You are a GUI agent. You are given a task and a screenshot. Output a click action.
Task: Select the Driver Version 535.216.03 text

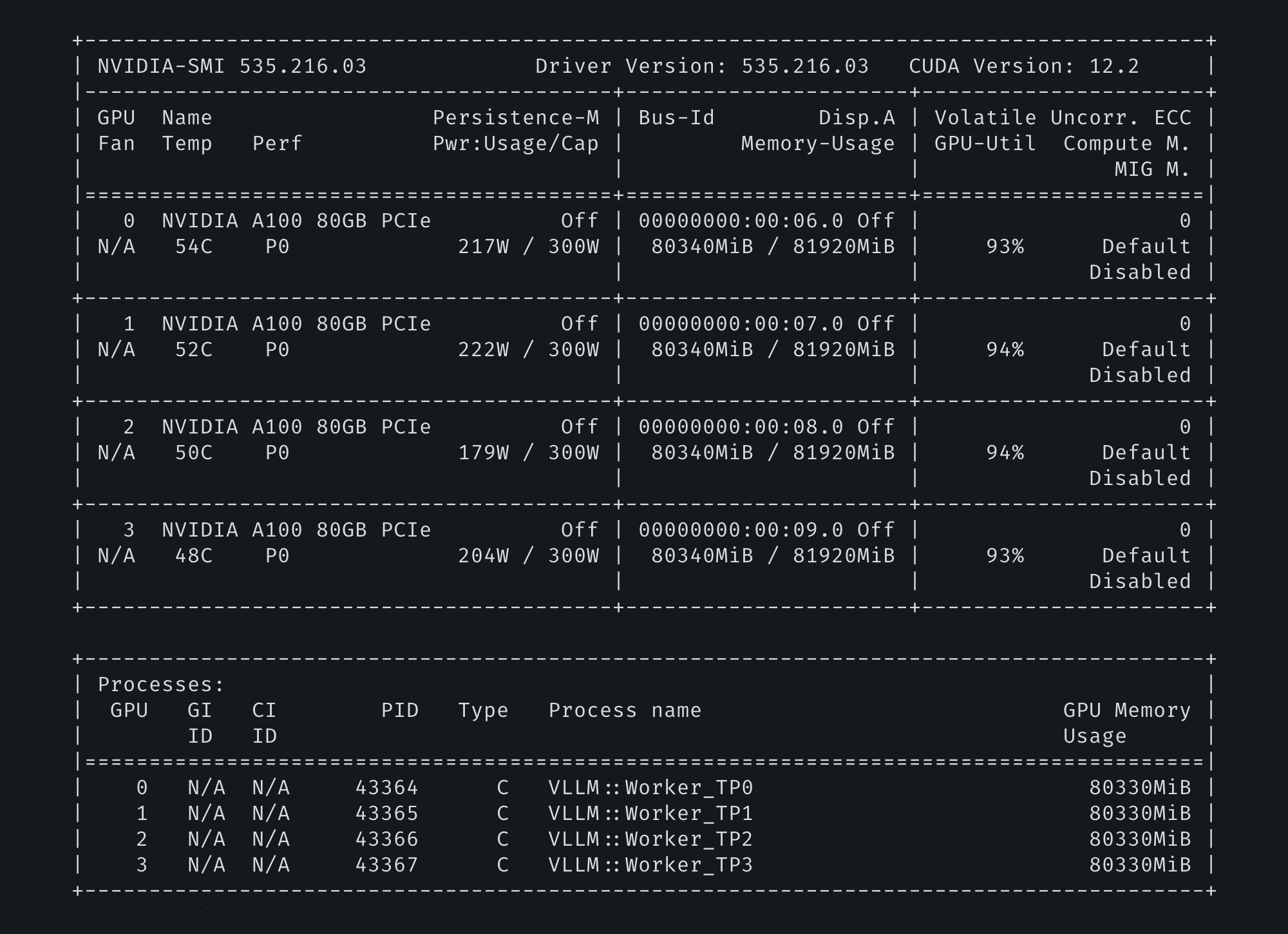click(702, 66)
